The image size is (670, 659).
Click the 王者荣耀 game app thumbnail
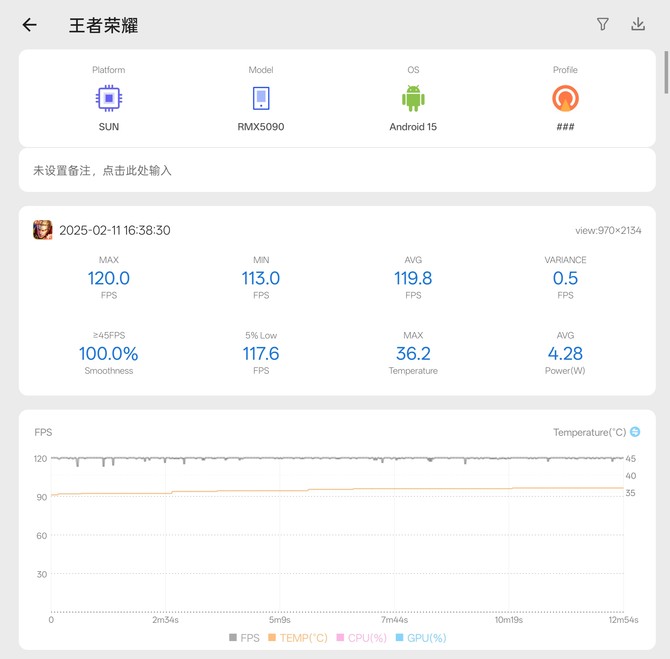43,230
